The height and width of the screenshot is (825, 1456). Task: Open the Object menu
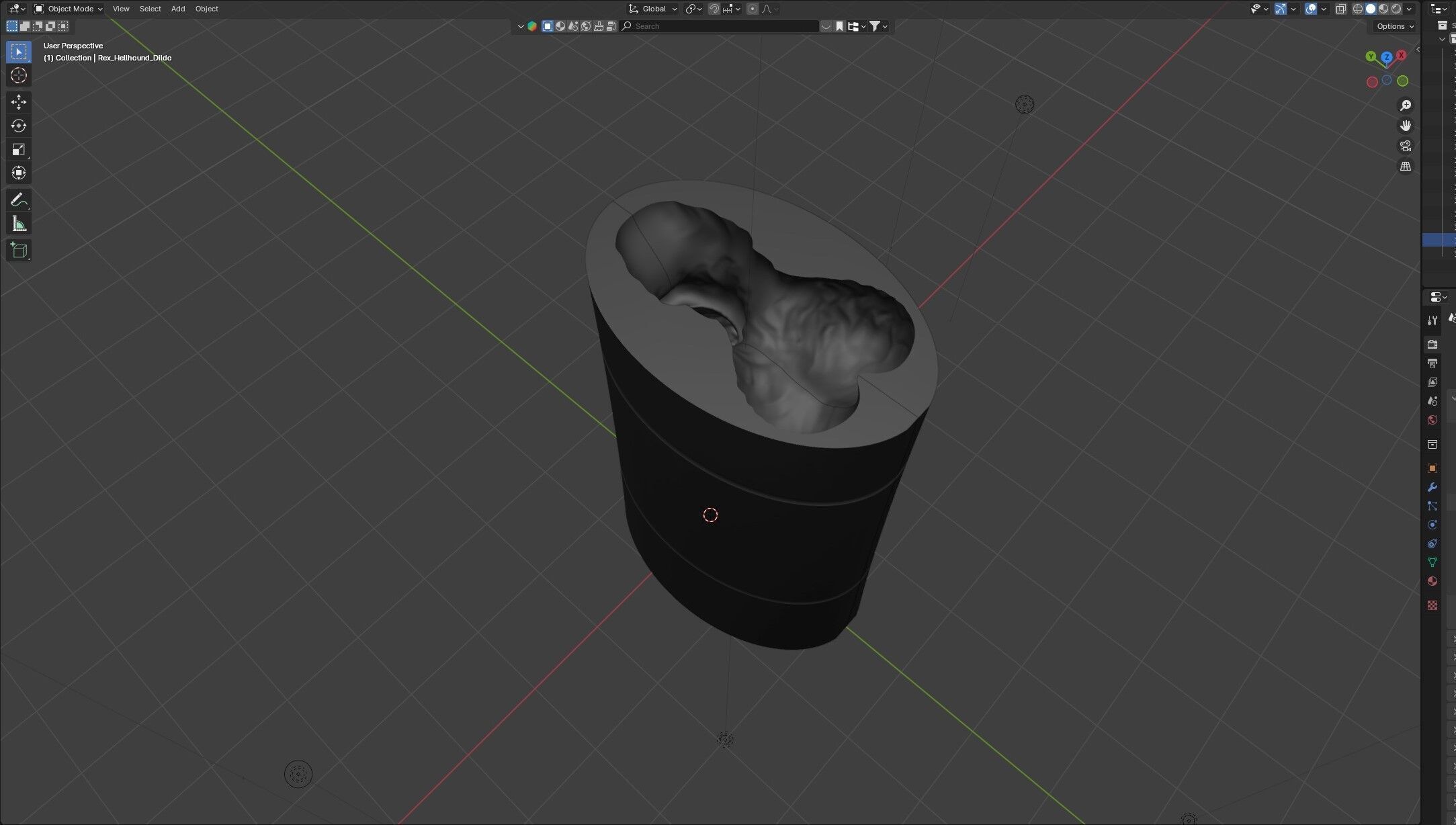206,9
